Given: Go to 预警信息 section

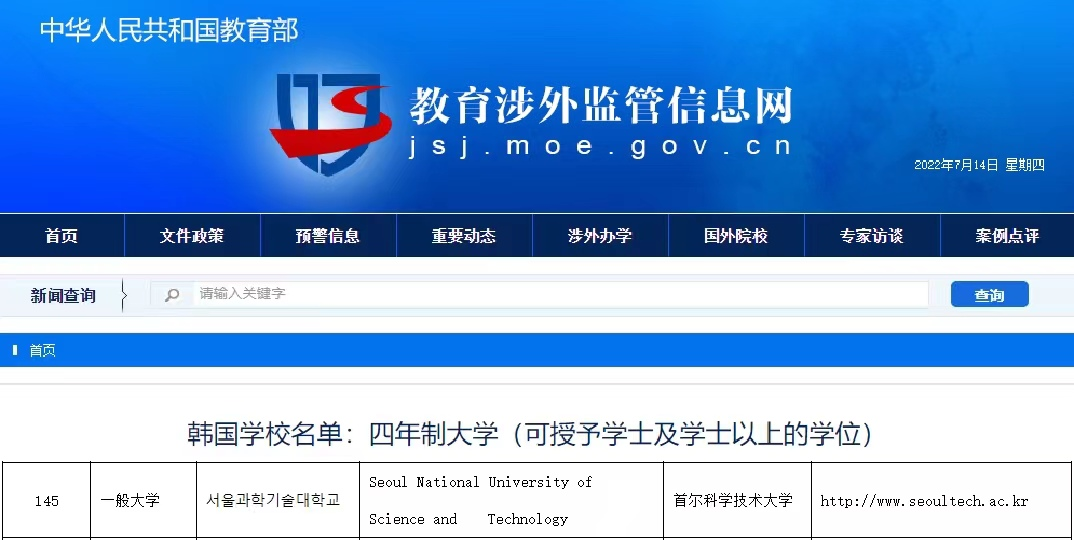Looking at the screenshot, I should (328, 236).
